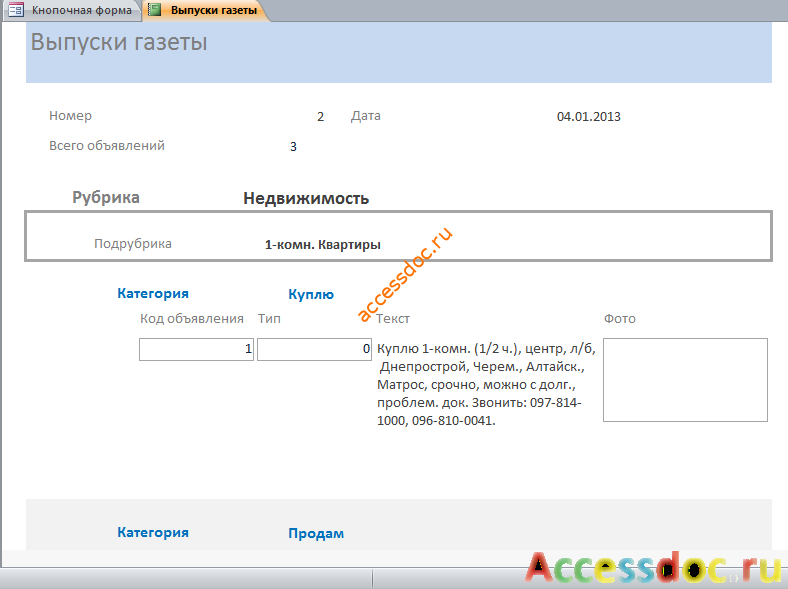Click the Фото column header

tap(620, 319)
